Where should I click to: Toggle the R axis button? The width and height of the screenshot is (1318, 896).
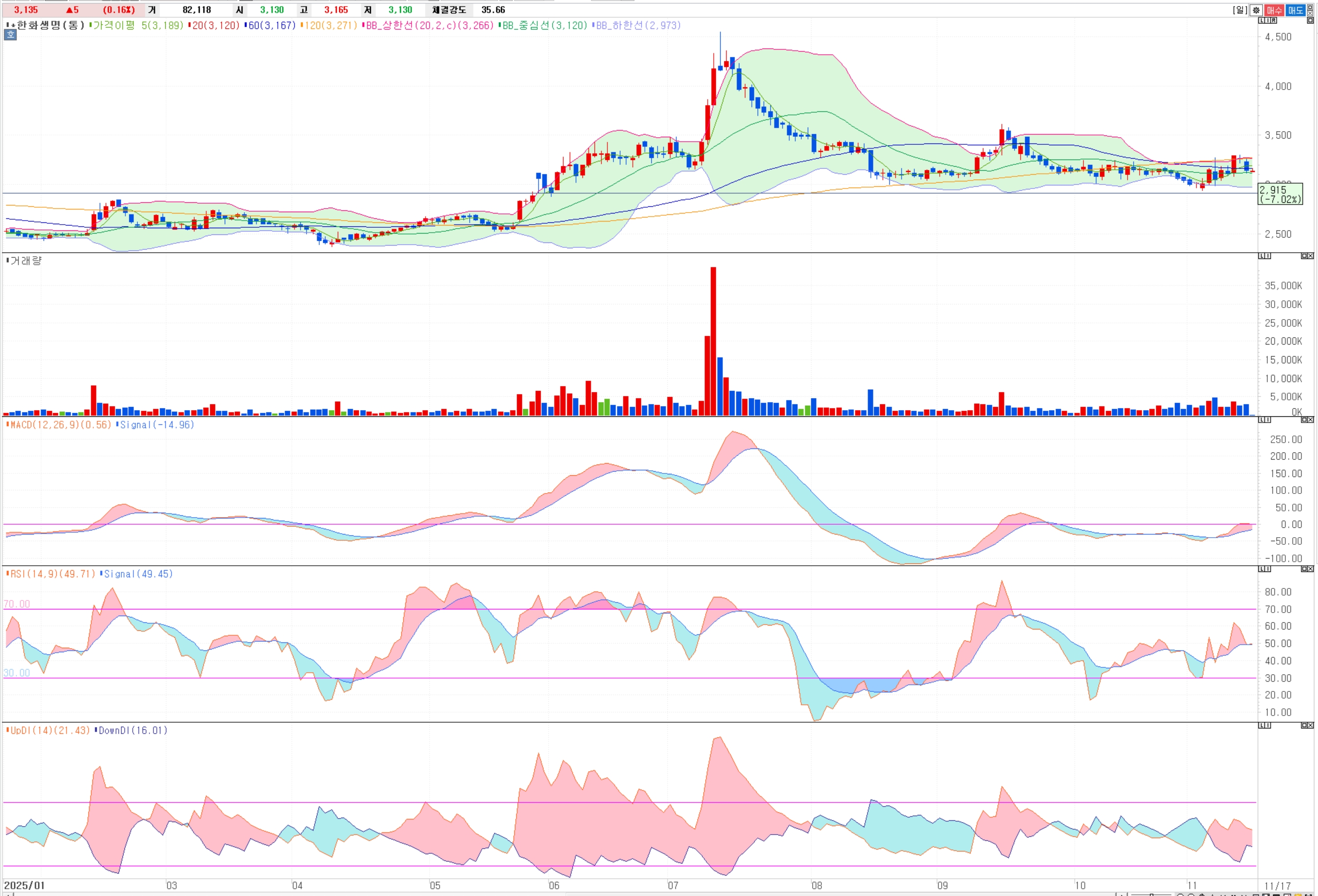1274,21
